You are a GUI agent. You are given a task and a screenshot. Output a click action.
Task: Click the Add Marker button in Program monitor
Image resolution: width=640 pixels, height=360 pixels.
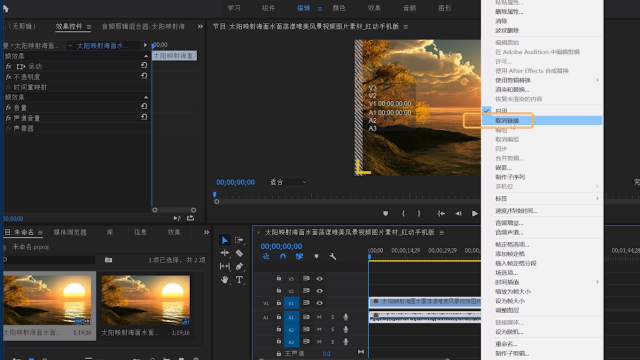(x=385, y=213)
